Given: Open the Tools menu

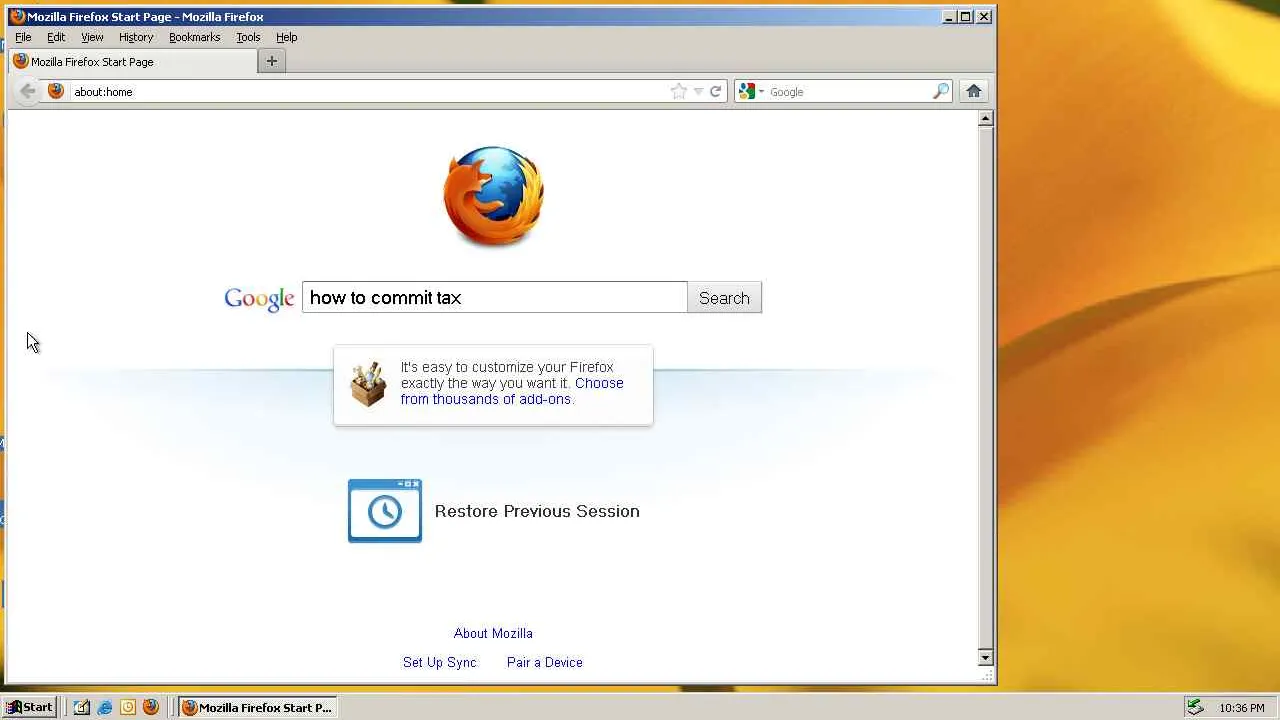Looking at the screenshot, I should [x=248, y=37].
